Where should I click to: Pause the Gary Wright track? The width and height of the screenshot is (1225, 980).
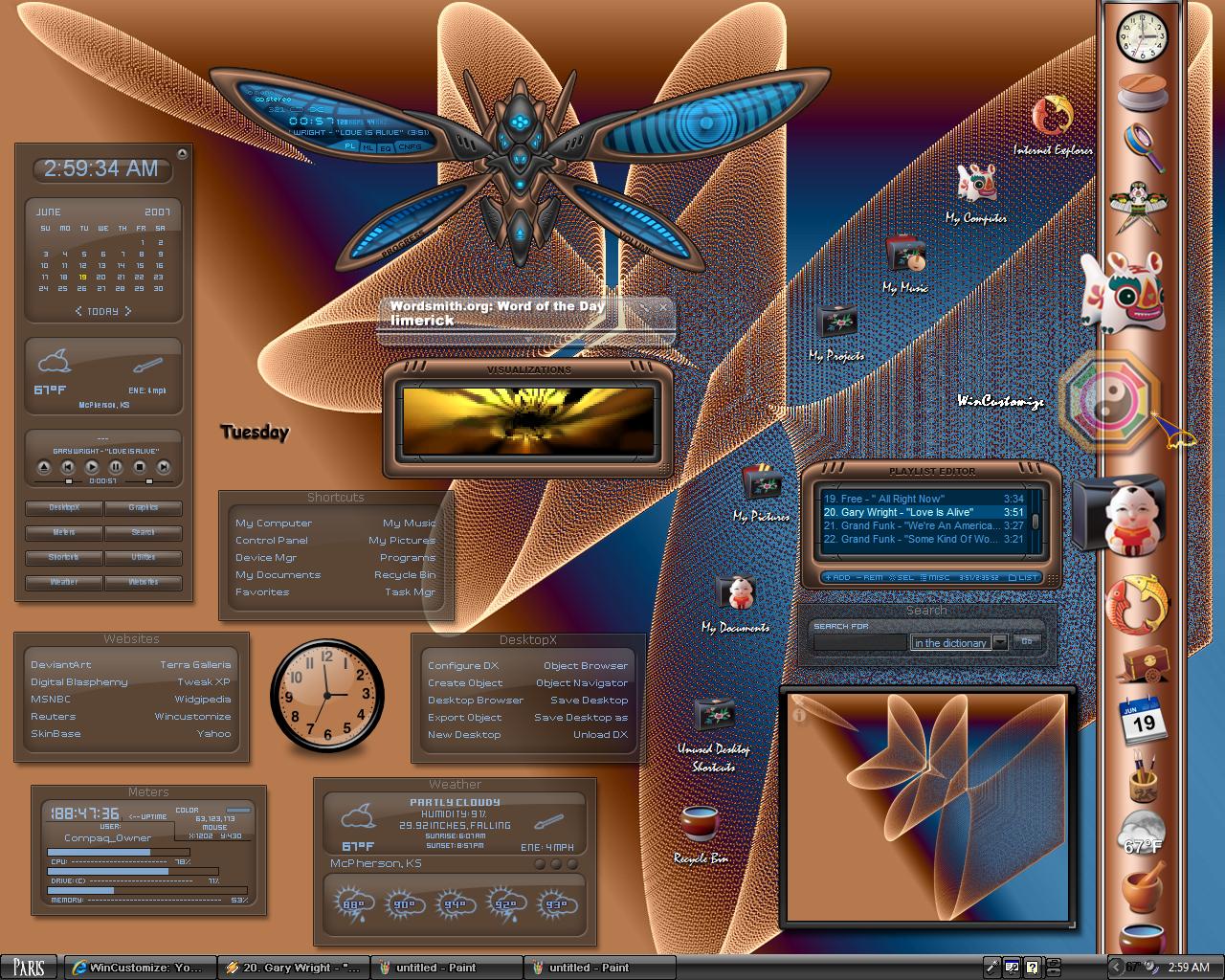(115, 467)
